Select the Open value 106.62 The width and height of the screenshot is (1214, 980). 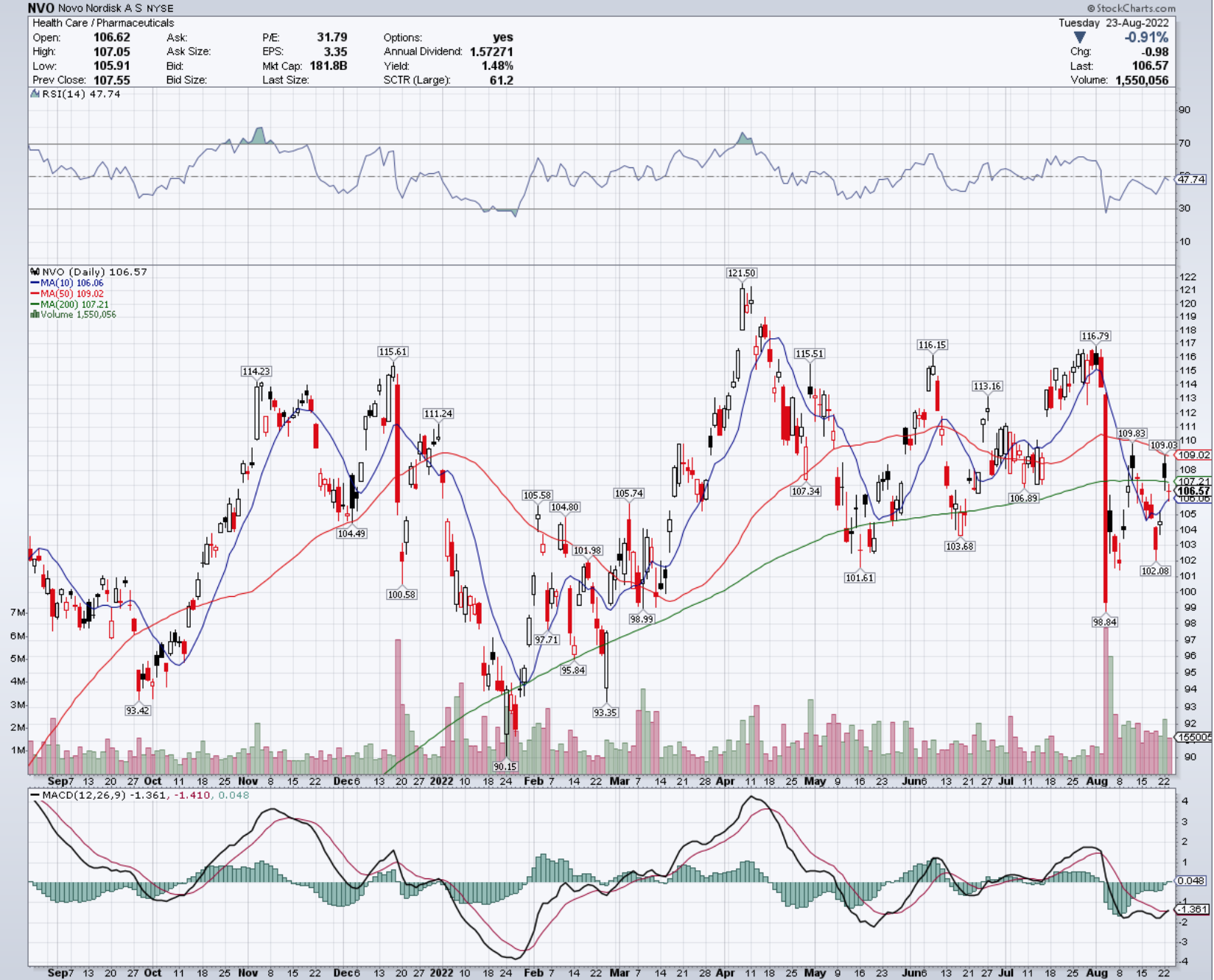pyautogui.click(x=112, y=37)
